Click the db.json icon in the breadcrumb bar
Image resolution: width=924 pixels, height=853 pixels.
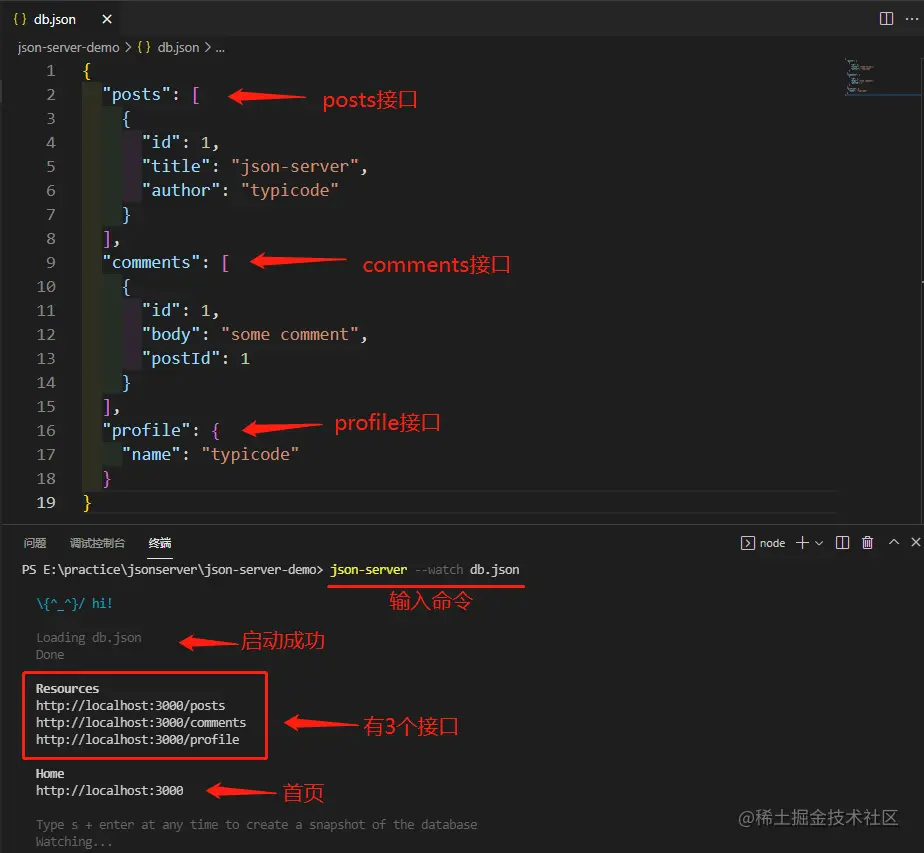tap(143, 47)
